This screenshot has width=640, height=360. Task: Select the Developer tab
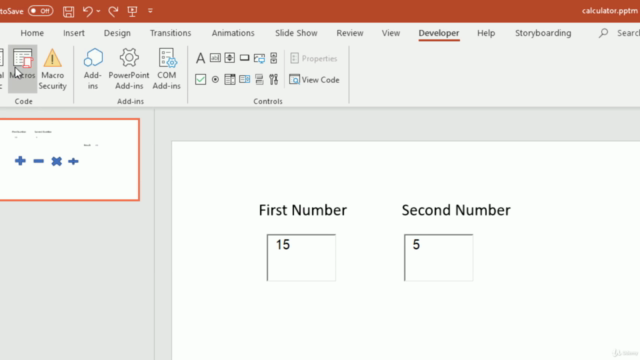point(439,33)
